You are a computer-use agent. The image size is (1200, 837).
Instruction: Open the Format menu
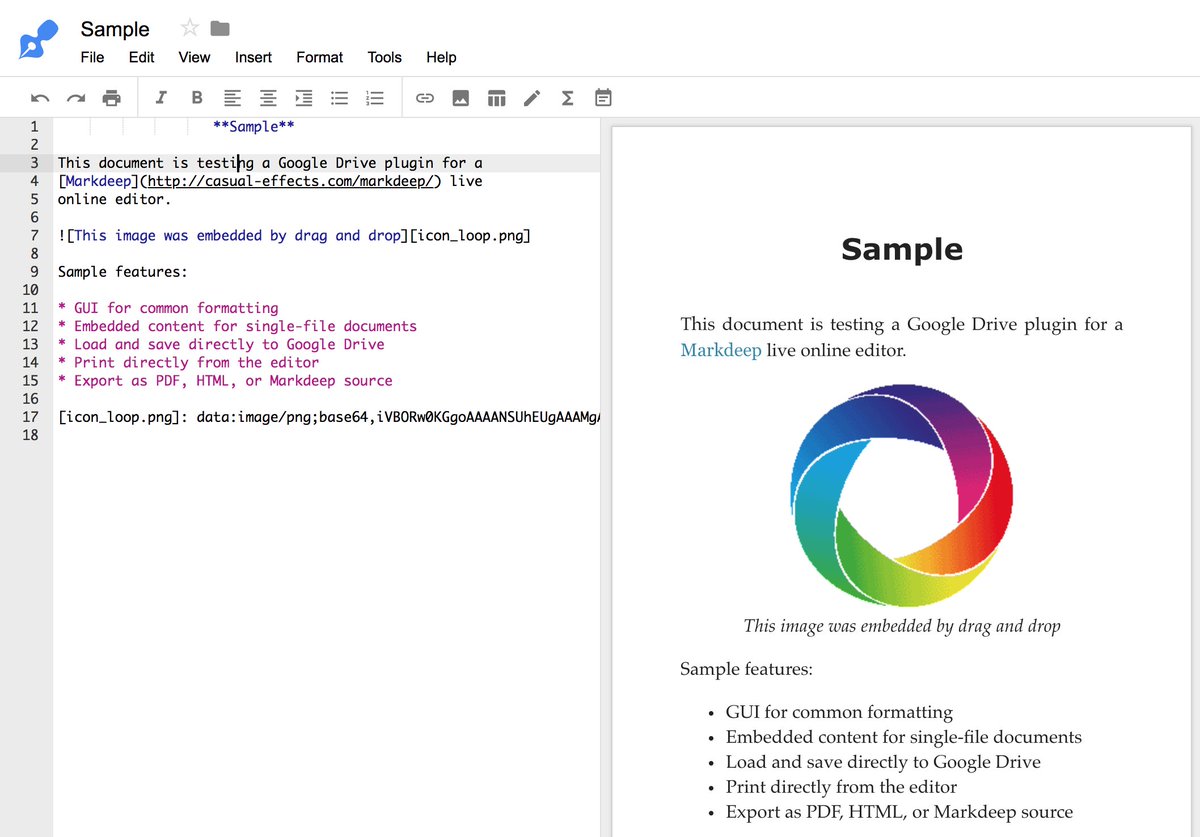(320, 57)
